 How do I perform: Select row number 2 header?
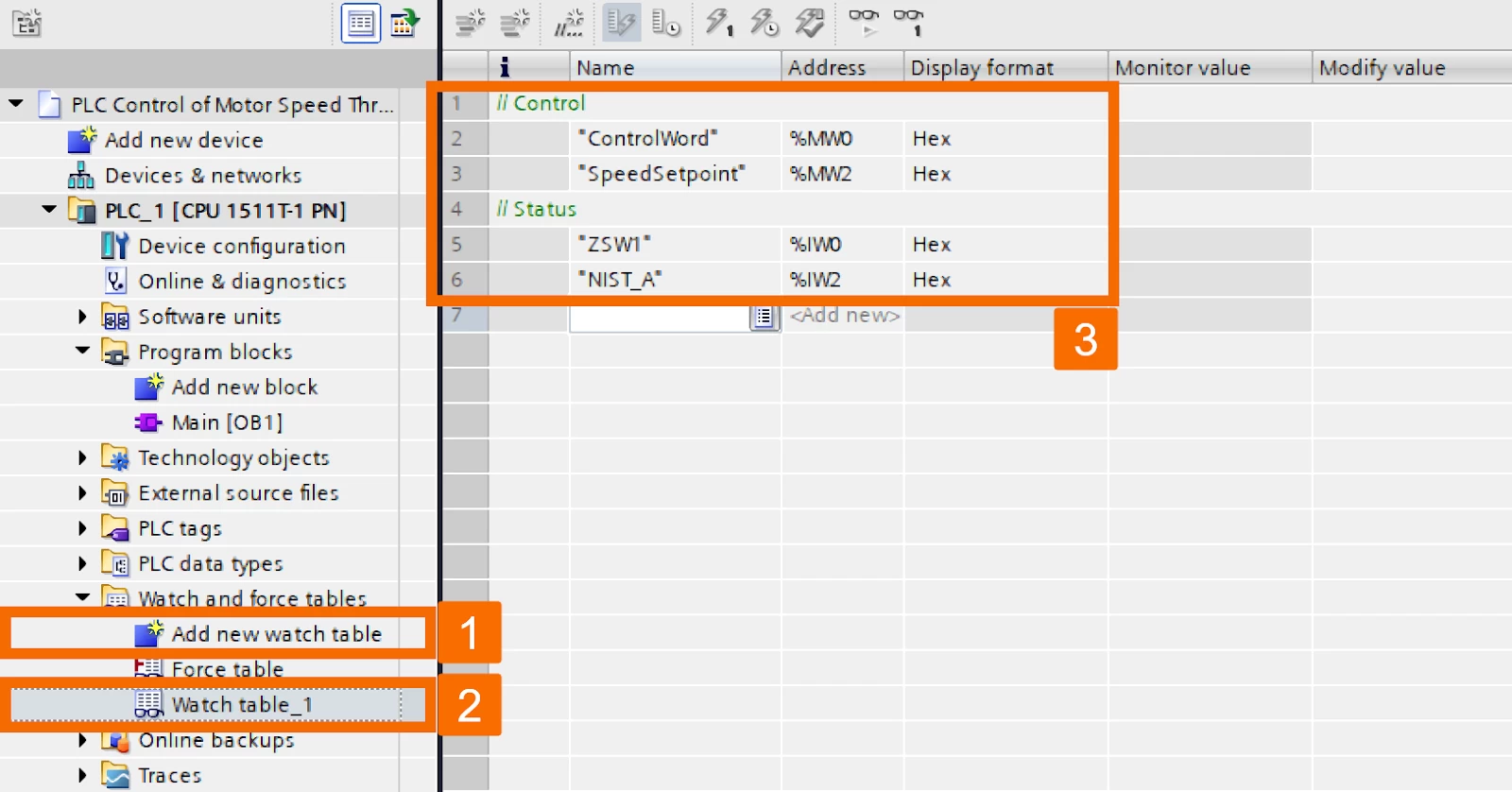pyautogui.click(x=465, y=138)
